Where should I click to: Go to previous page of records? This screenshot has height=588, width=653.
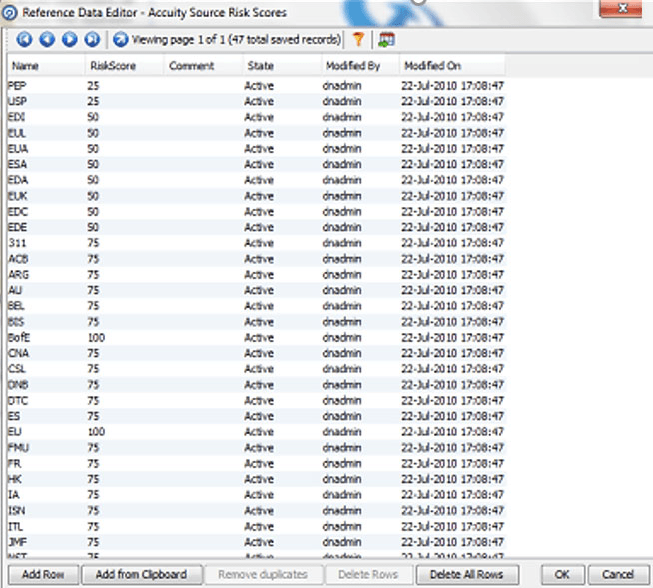[47, 40]
